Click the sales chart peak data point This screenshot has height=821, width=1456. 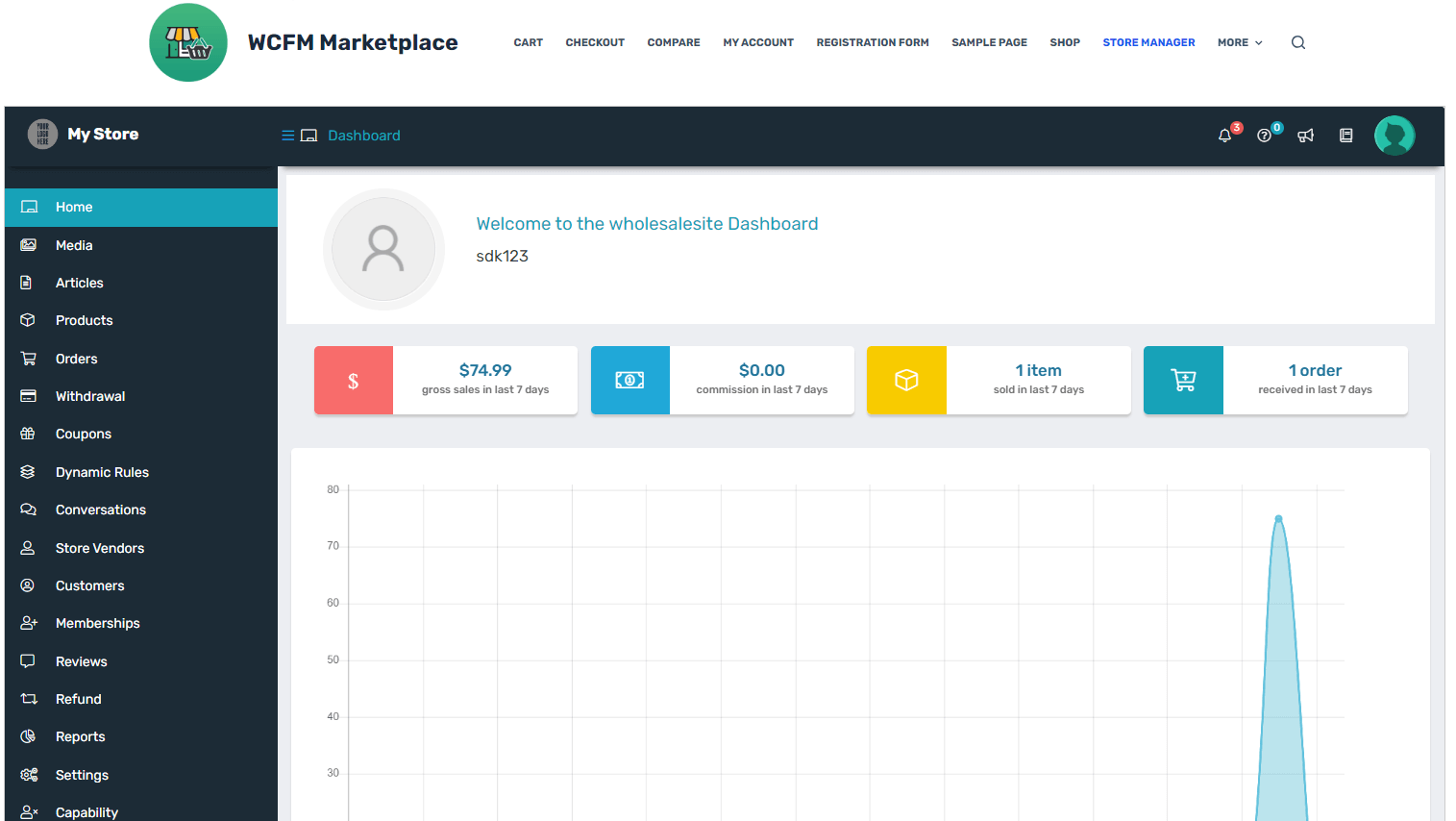tap(1278, 518)
